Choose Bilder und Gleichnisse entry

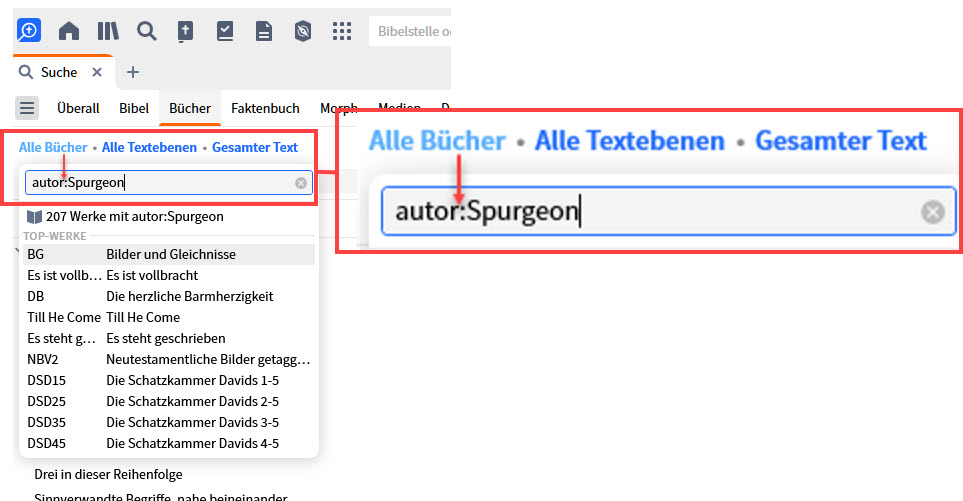(x=169, y=254)
